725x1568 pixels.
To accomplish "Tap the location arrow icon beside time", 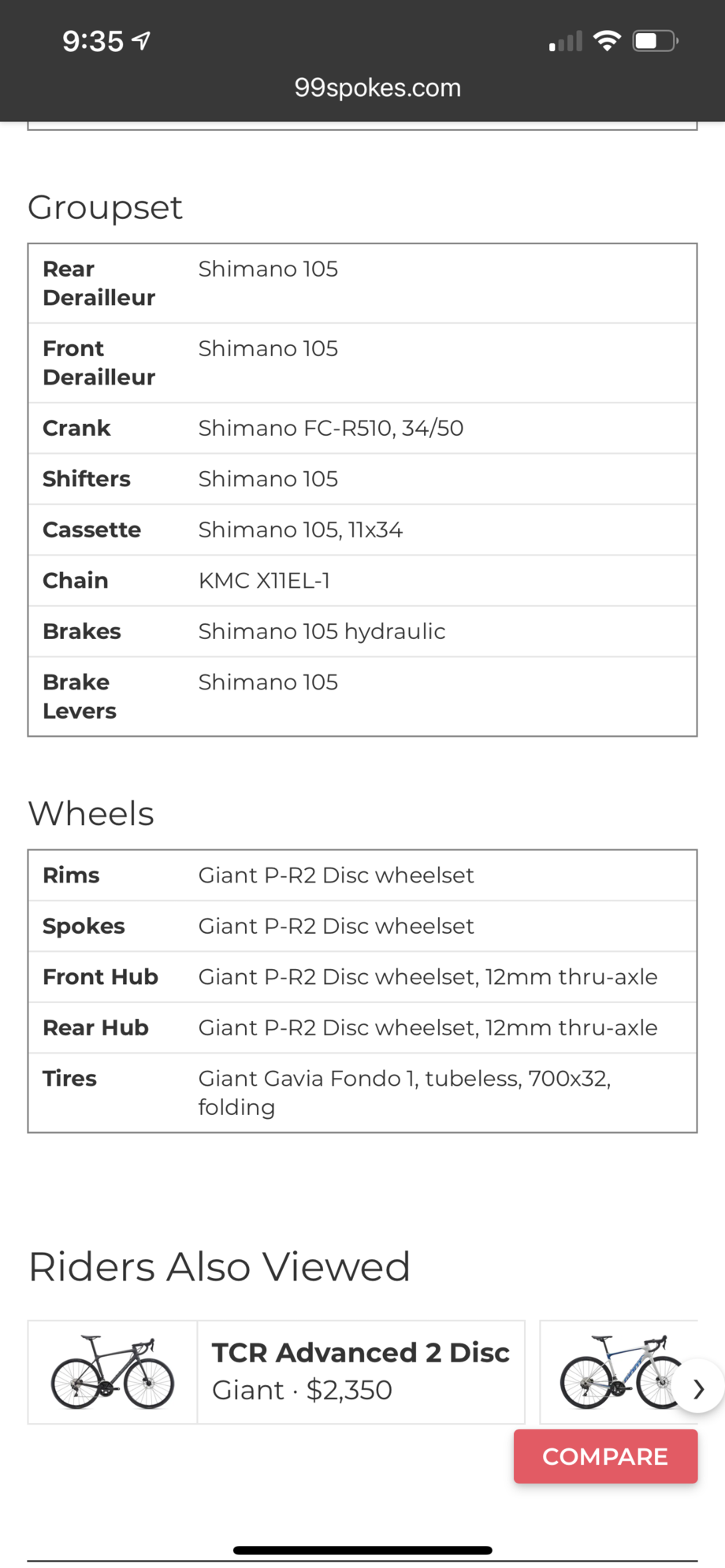I will pyautogui.click(x=141, y=41).
